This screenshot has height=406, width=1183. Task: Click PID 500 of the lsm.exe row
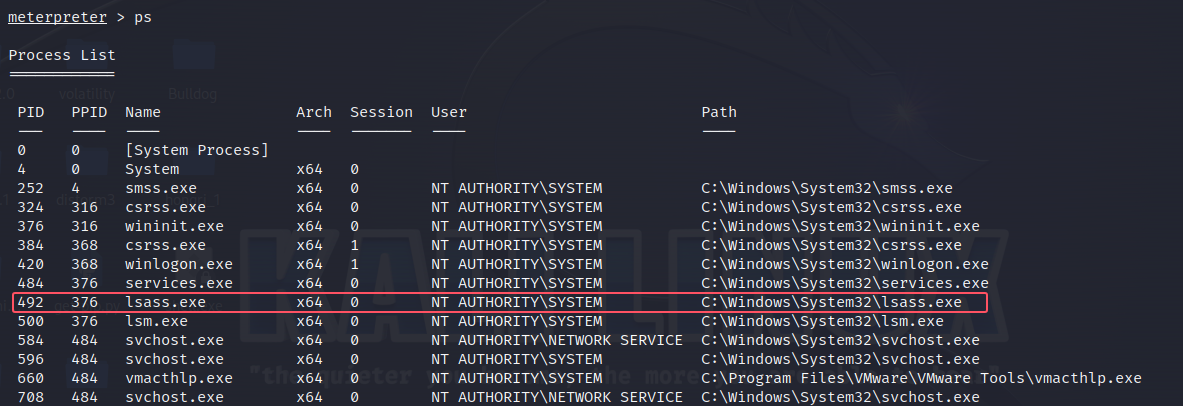pyautogui.click(x=31, y=321)
